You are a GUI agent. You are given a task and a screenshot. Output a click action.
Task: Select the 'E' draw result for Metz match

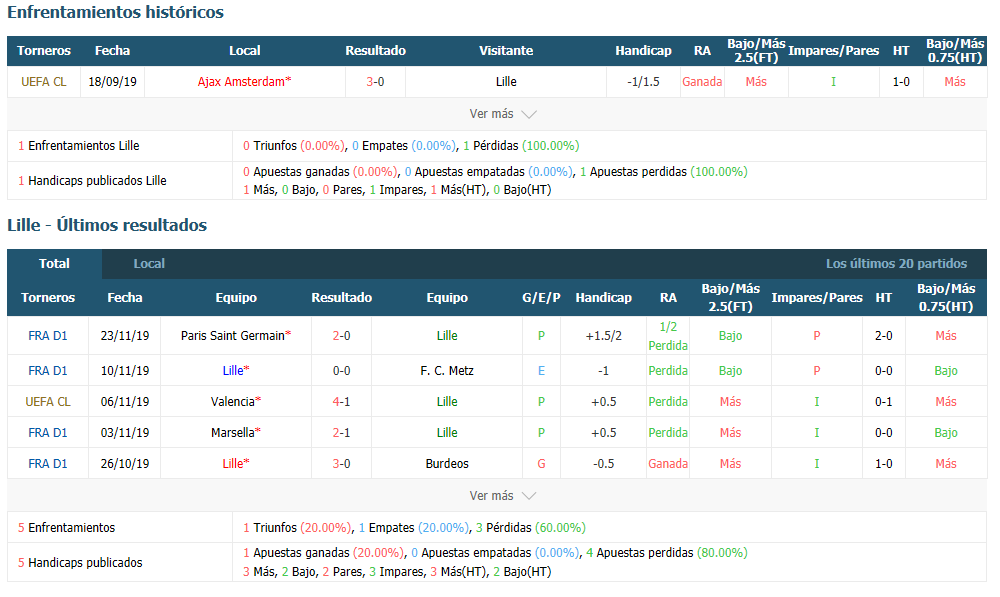[x=541, y=371]
